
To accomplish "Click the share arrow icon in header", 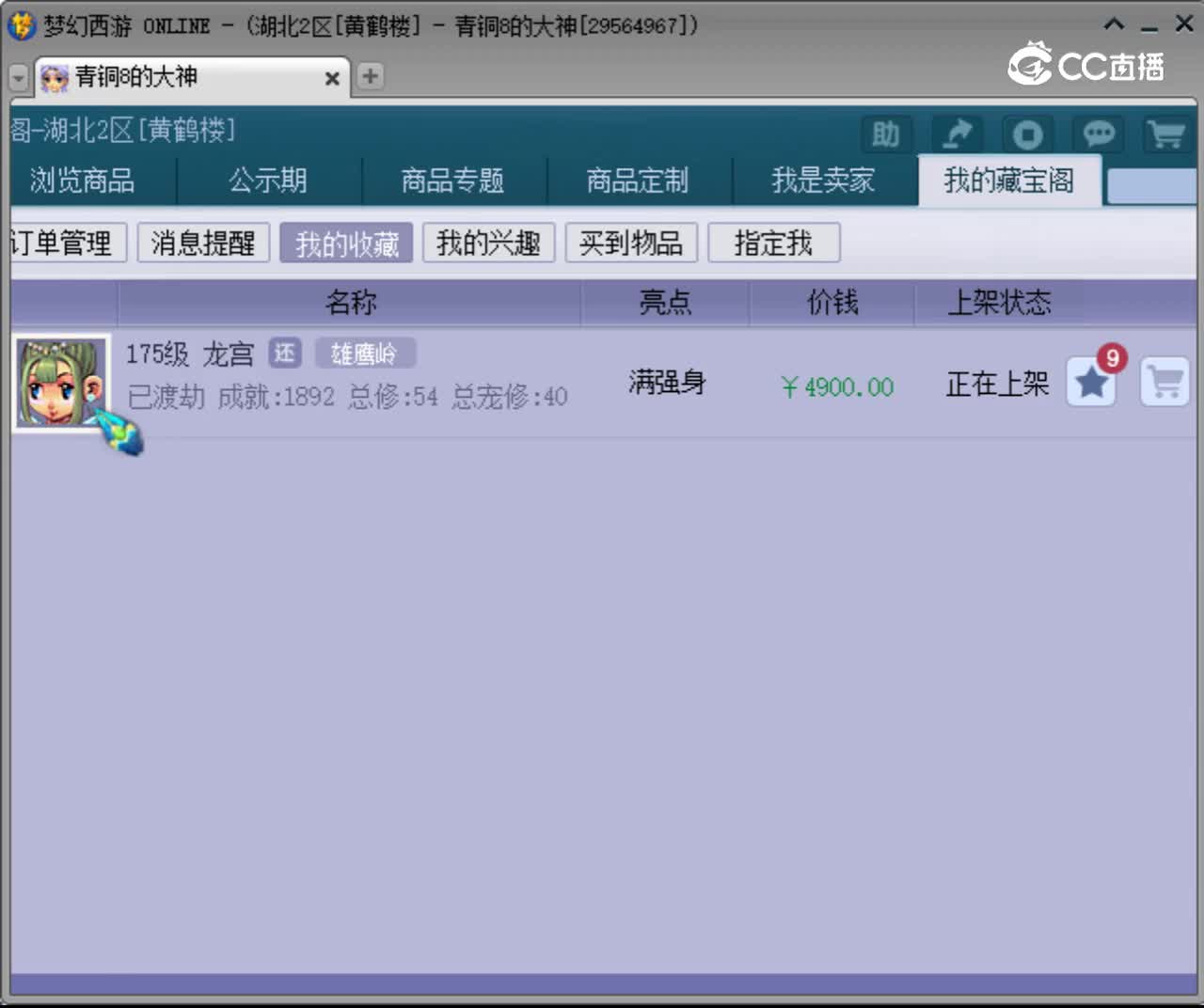I will [x=957, y=134].
